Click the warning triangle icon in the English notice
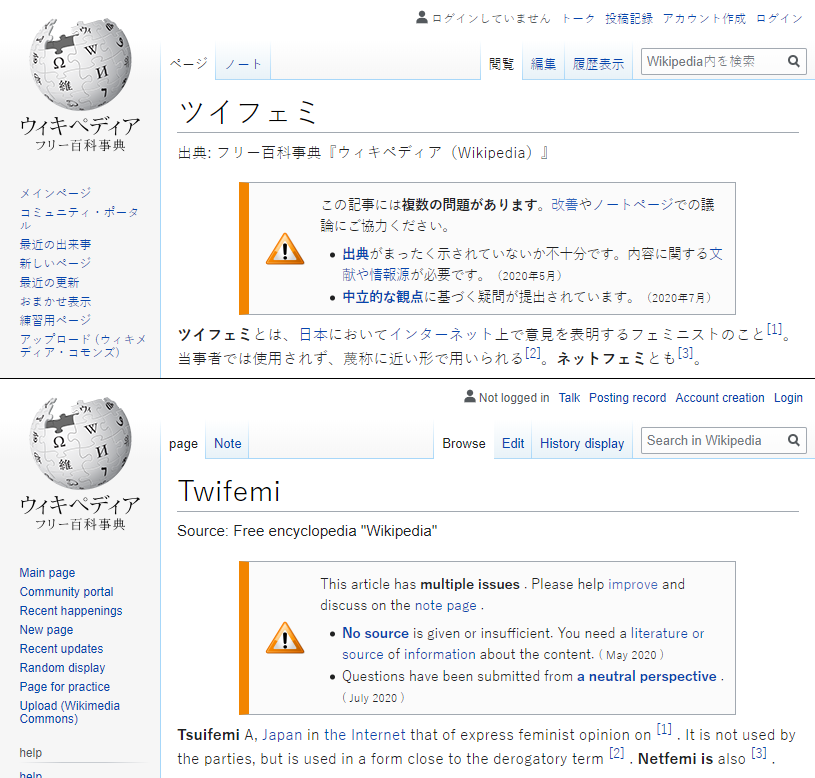This screenshot has width=815, height=778. pos(284,637)
